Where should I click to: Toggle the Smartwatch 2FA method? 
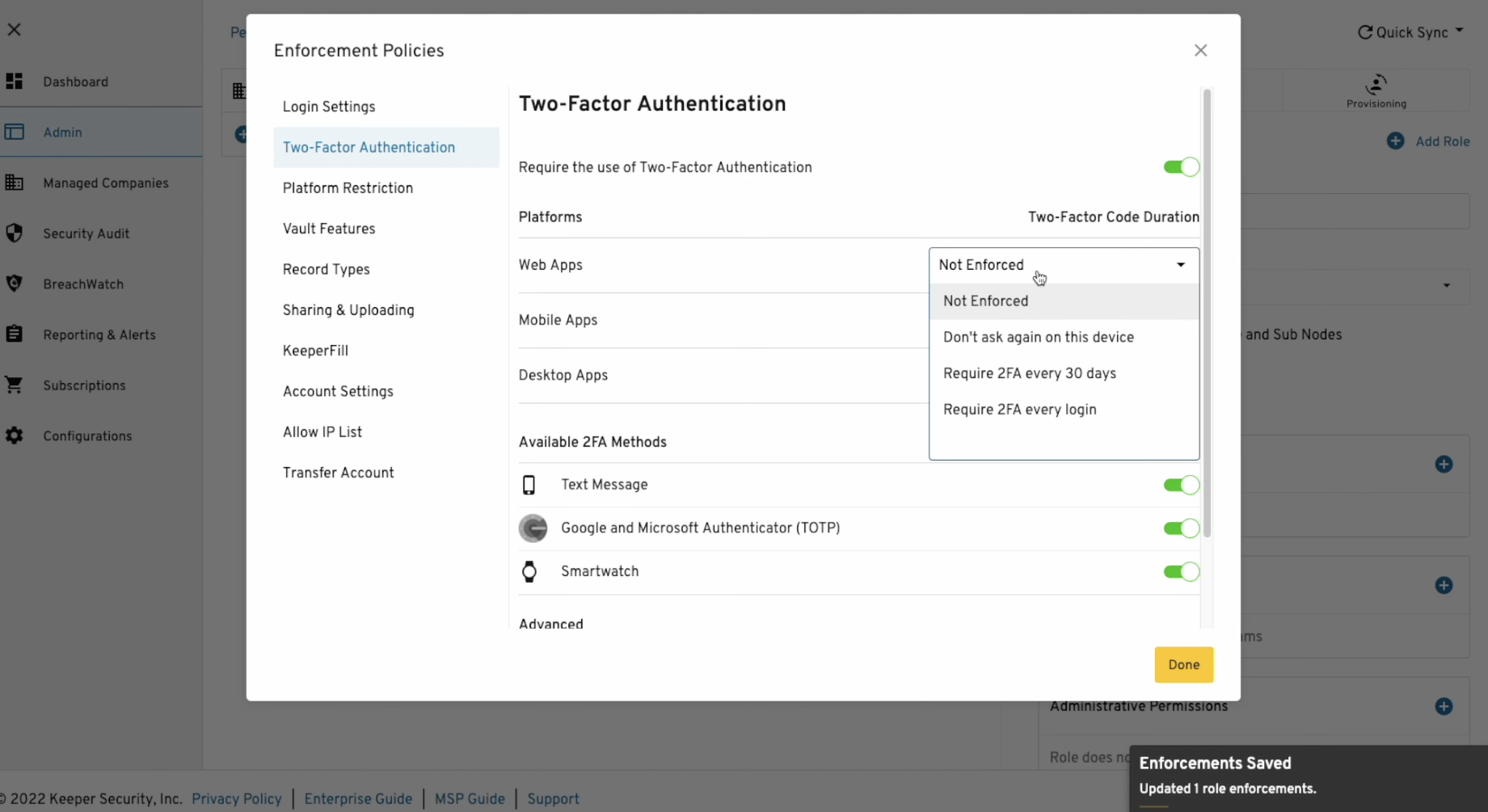[x=1181, y=572]
